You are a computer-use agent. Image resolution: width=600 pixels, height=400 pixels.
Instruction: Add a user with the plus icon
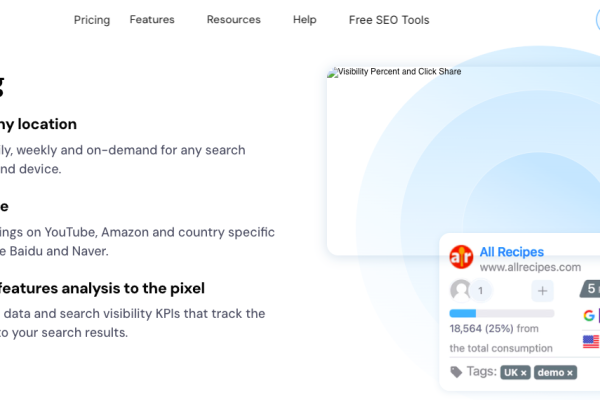click(542, 291)
